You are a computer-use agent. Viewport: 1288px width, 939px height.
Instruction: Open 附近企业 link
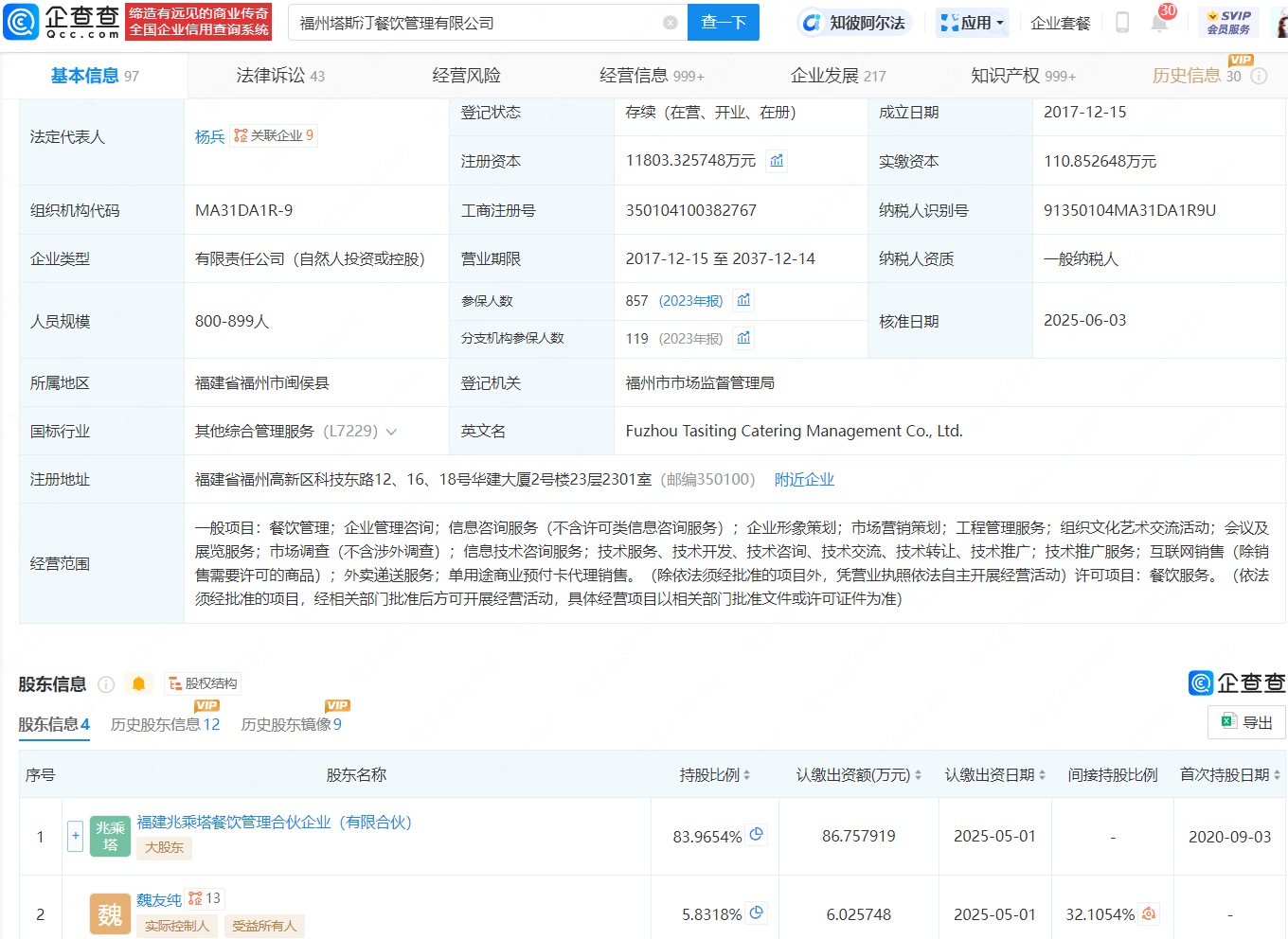click(x=804, y=480)
